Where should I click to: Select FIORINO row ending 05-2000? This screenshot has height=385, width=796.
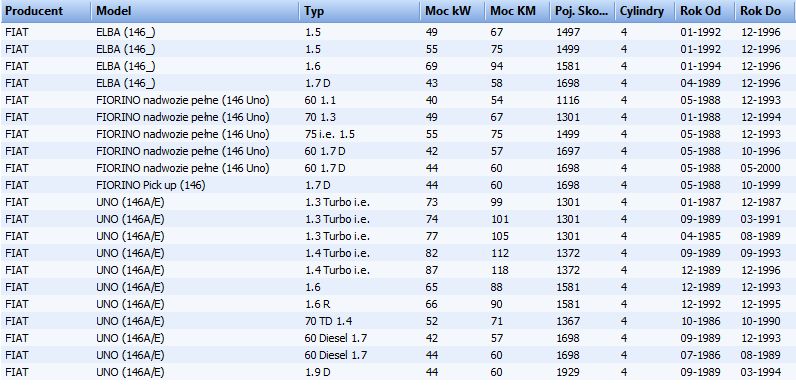click(398, 168)
